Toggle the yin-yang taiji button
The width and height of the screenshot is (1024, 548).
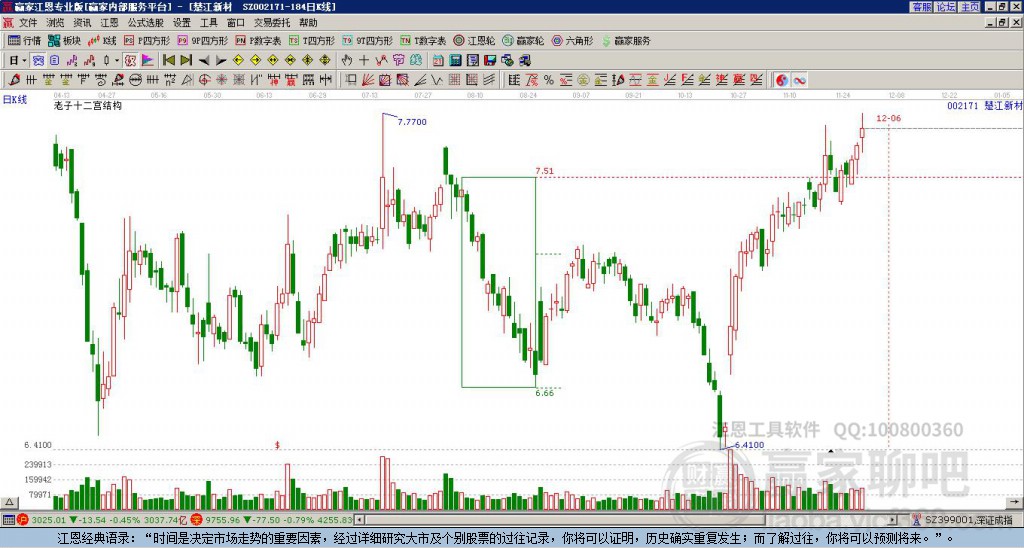click(782, 80)
